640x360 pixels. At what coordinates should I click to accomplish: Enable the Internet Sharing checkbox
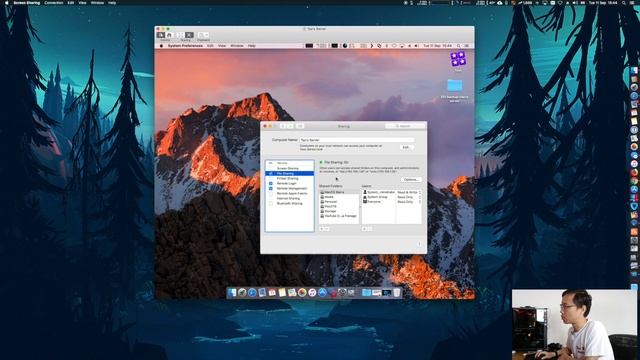click(x=271, y=198)
